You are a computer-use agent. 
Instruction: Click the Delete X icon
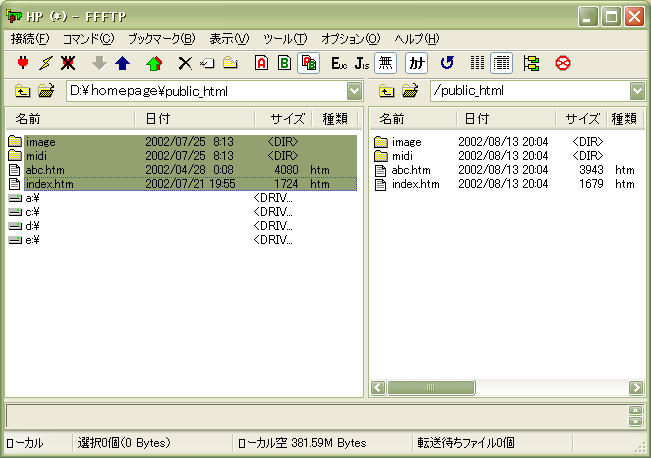184,63
